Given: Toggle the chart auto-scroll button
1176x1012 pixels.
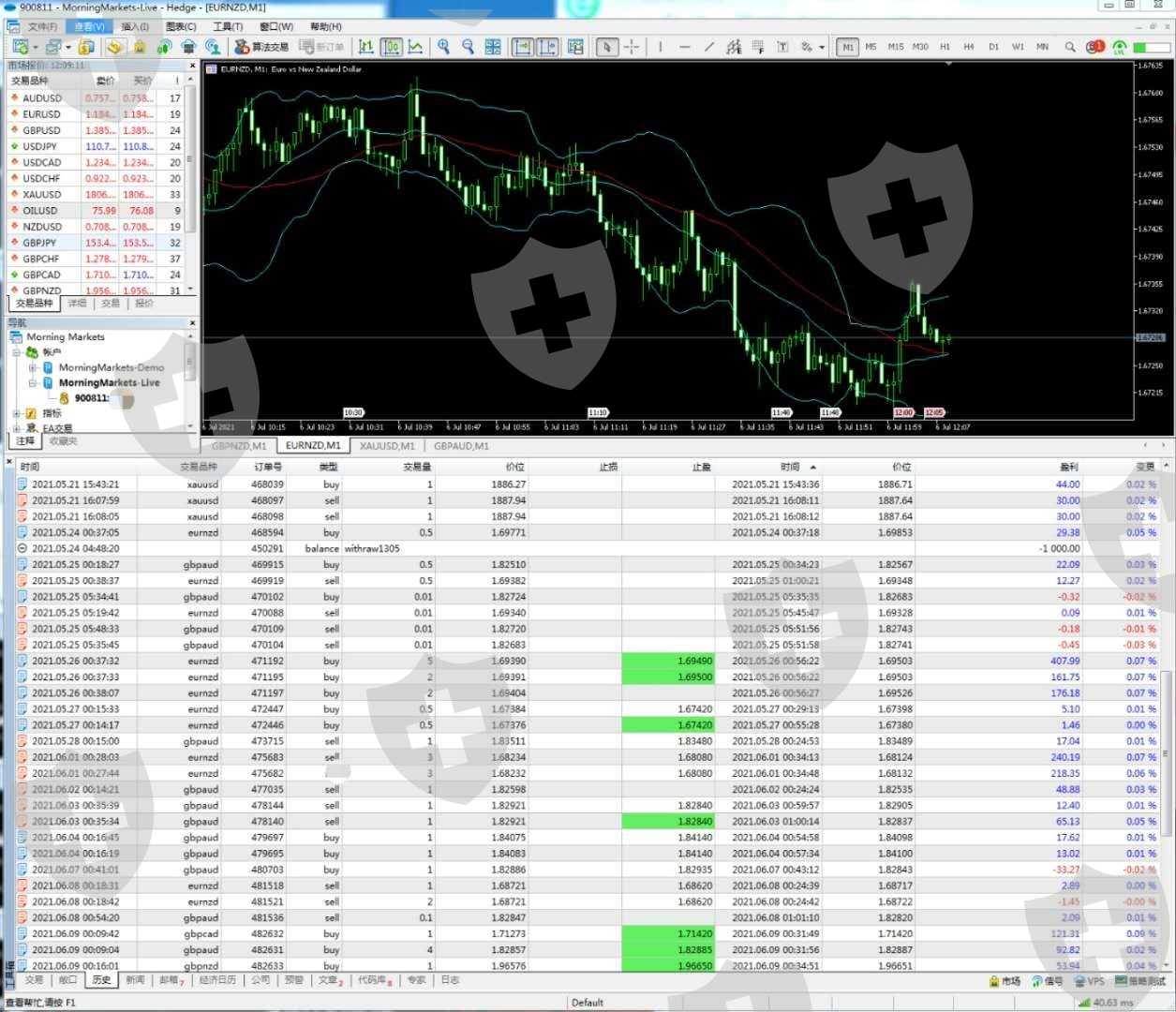Looking at the screenshot, I should point(523,47).
